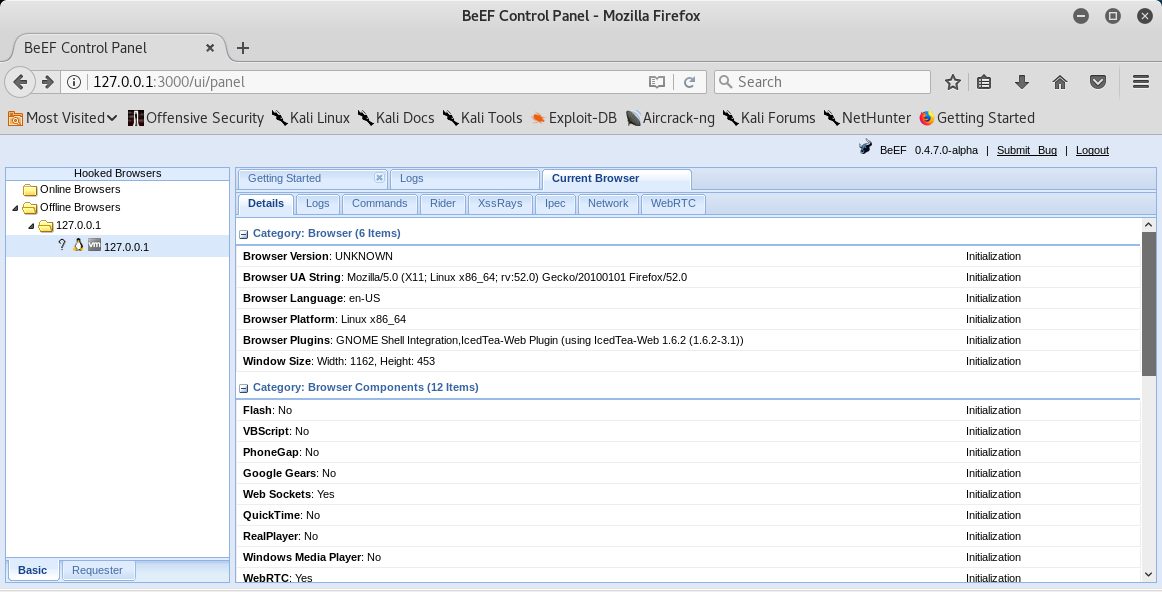The height and width of the screenshot is (592, 1162).
Task: Click the scrollbar up arrow in details panel
Action: pyautogui.click(x=1149, y=225)
